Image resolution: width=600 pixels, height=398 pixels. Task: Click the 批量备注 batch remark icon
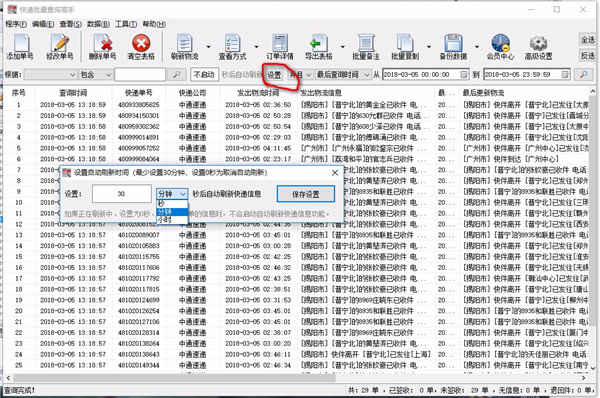tap(366, 46)
